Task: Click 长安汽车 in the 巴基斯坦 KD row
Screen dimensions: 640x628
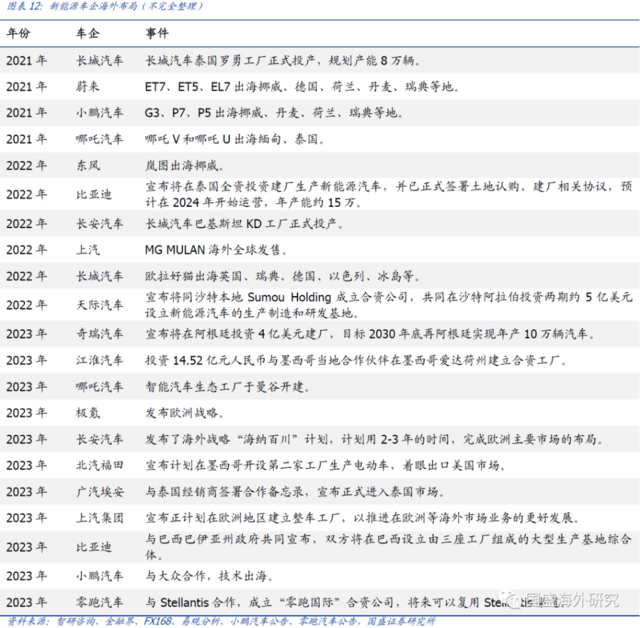Action: point(100,224)
